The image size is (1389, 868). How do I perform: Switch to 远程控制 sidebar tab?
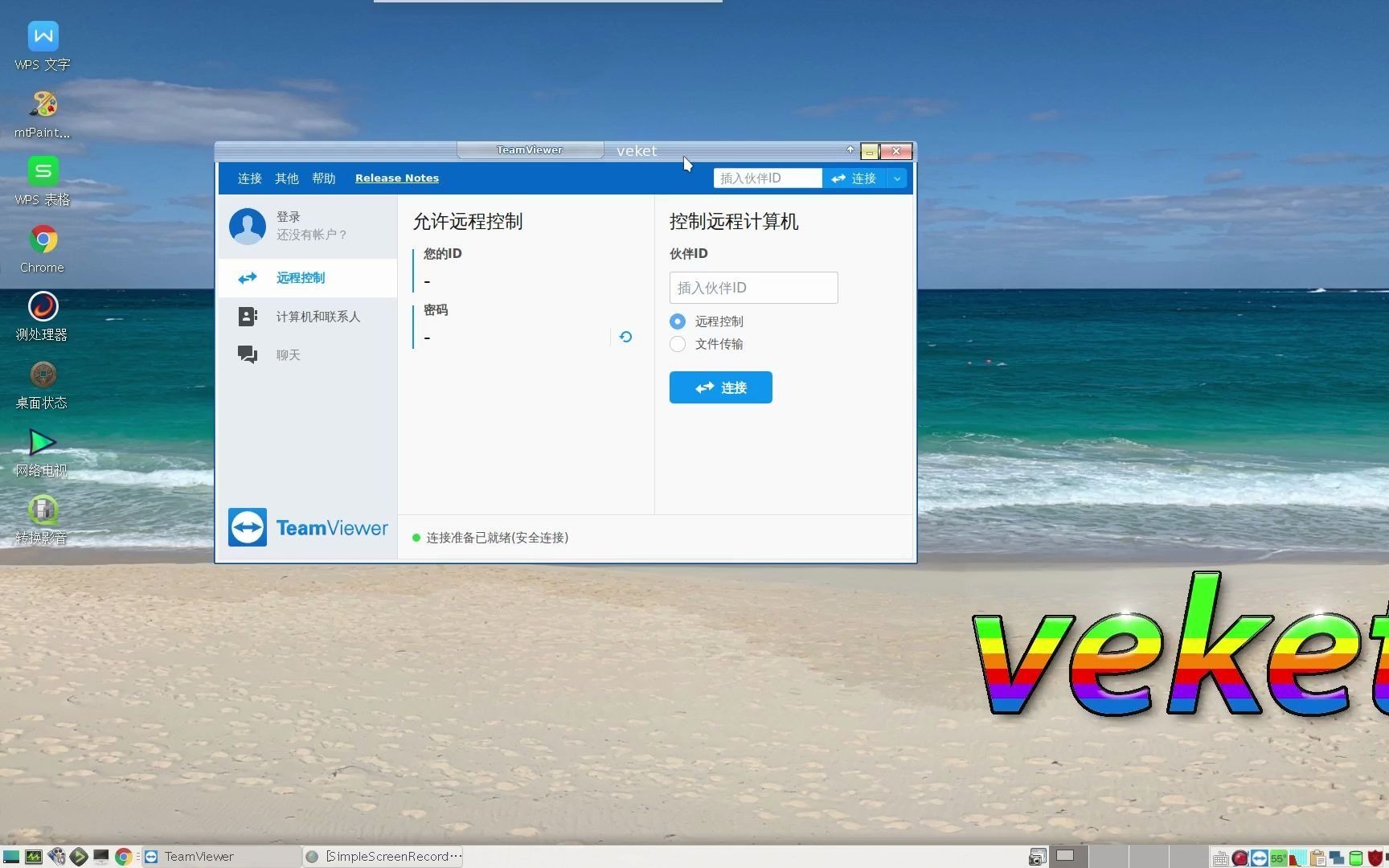(308, 278)
